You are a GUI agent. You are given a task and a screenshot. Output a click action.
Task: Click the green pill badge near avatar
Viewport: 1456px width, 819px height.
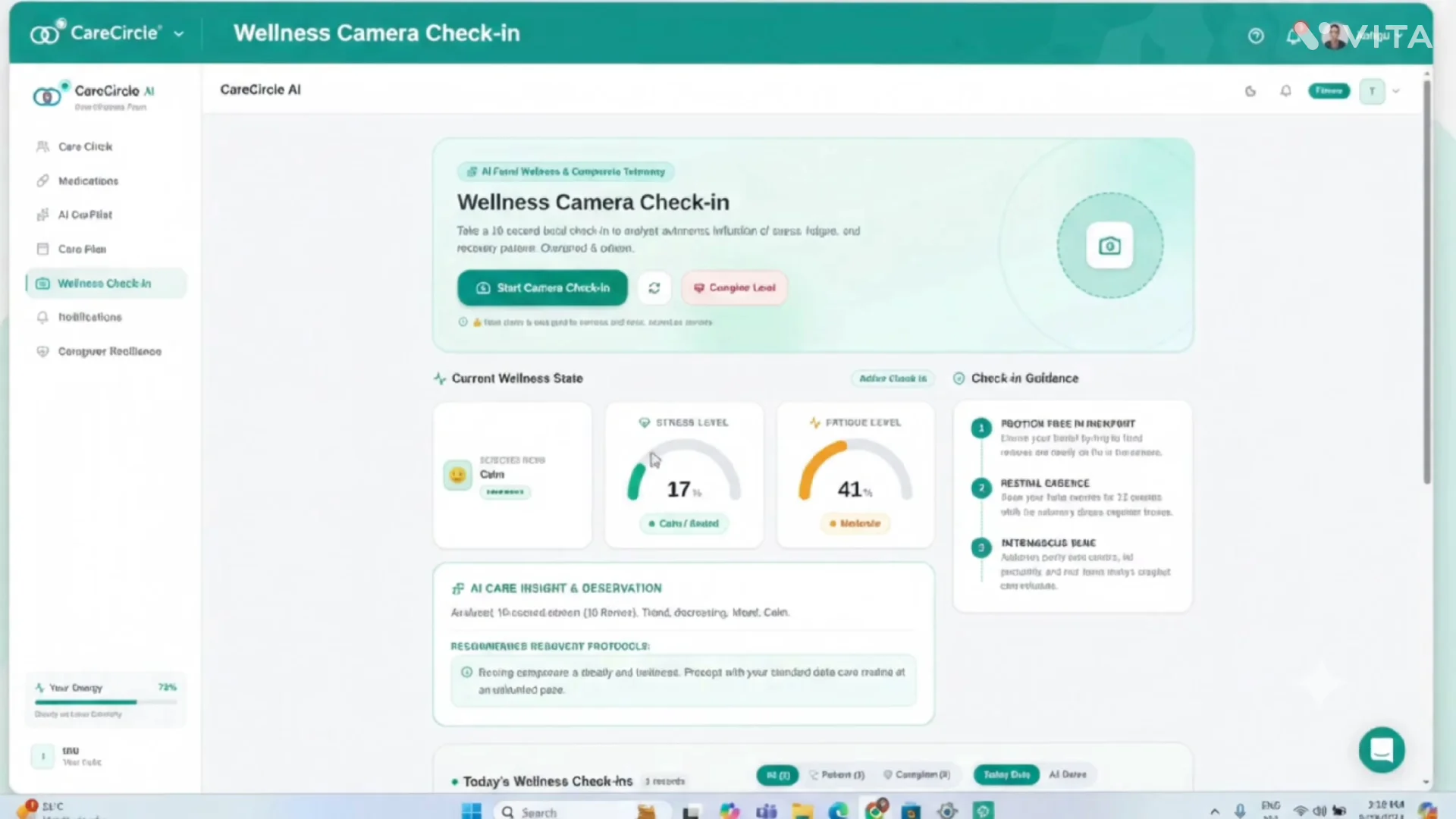(x=1329, y=91)
